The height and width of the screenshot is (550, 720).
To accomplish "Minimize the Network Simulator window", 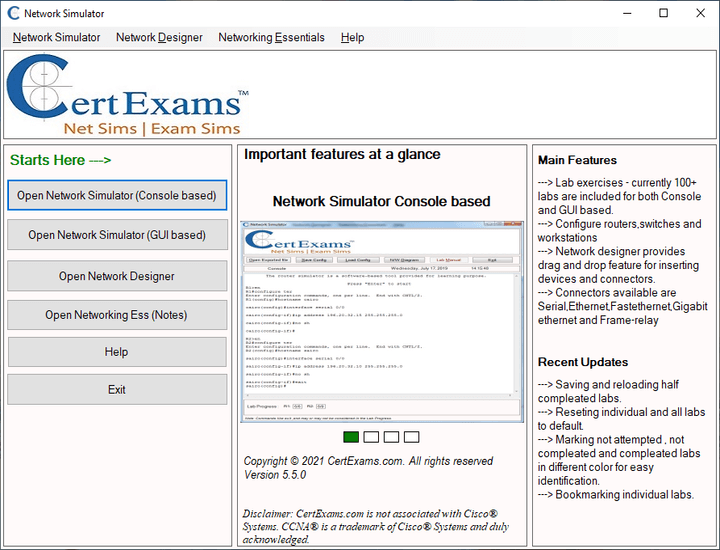I will pyautogui.click(x=627, y=13).
